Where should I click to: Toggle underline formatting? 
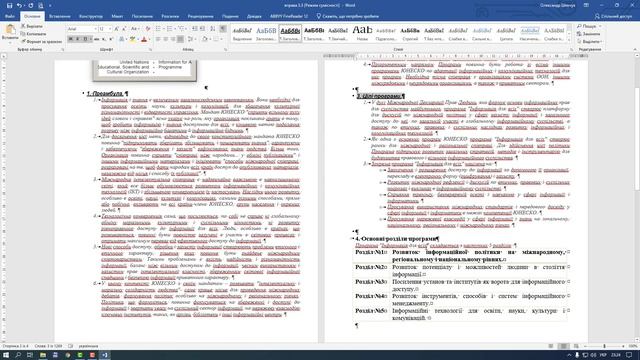(x=85, y=39)
